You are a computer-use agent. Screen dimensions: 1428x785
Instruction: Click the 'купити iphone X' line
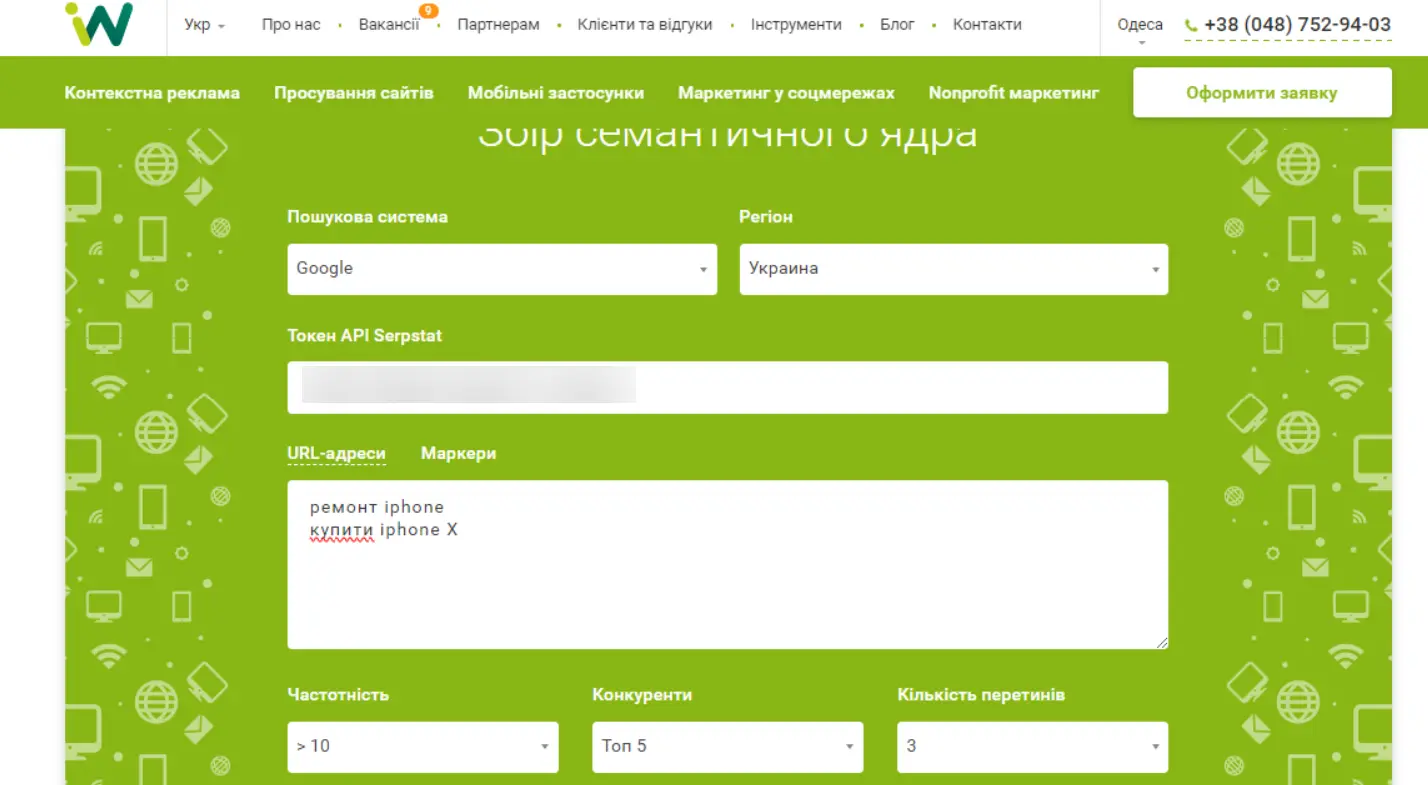(x=384, y=531)
